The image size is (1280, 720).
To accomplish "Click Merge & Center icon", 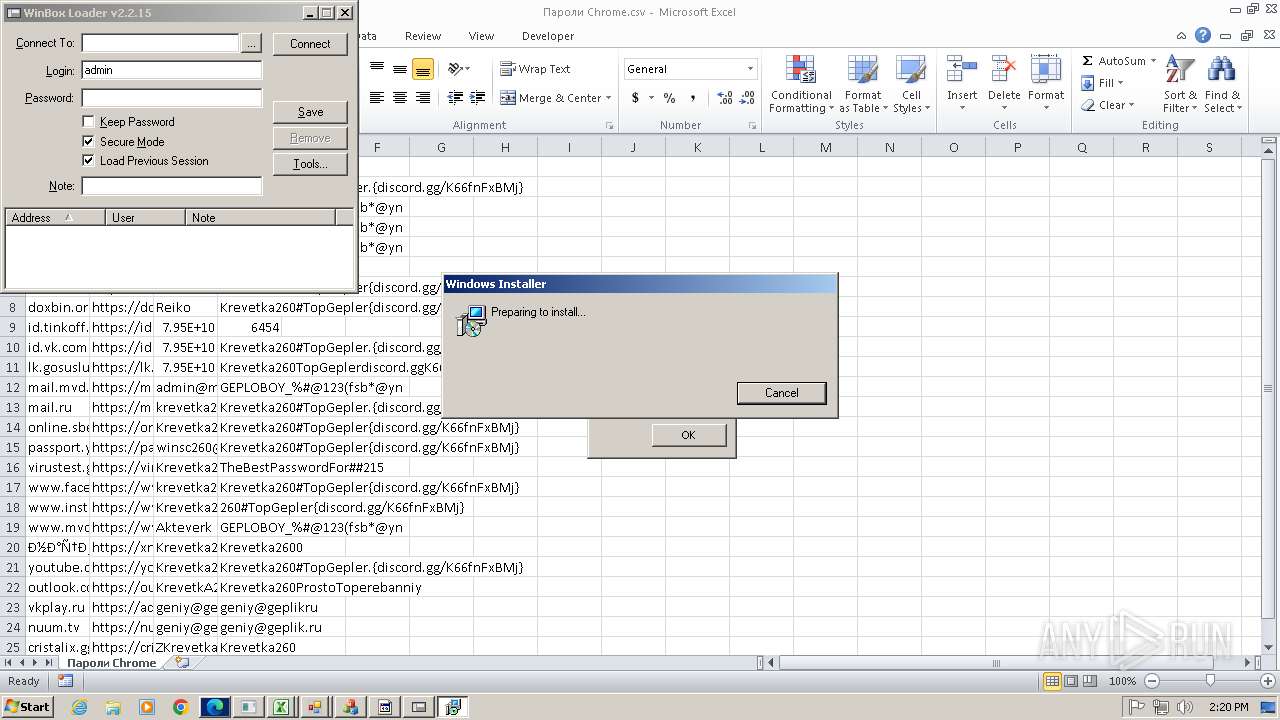I will coord(508,98).
